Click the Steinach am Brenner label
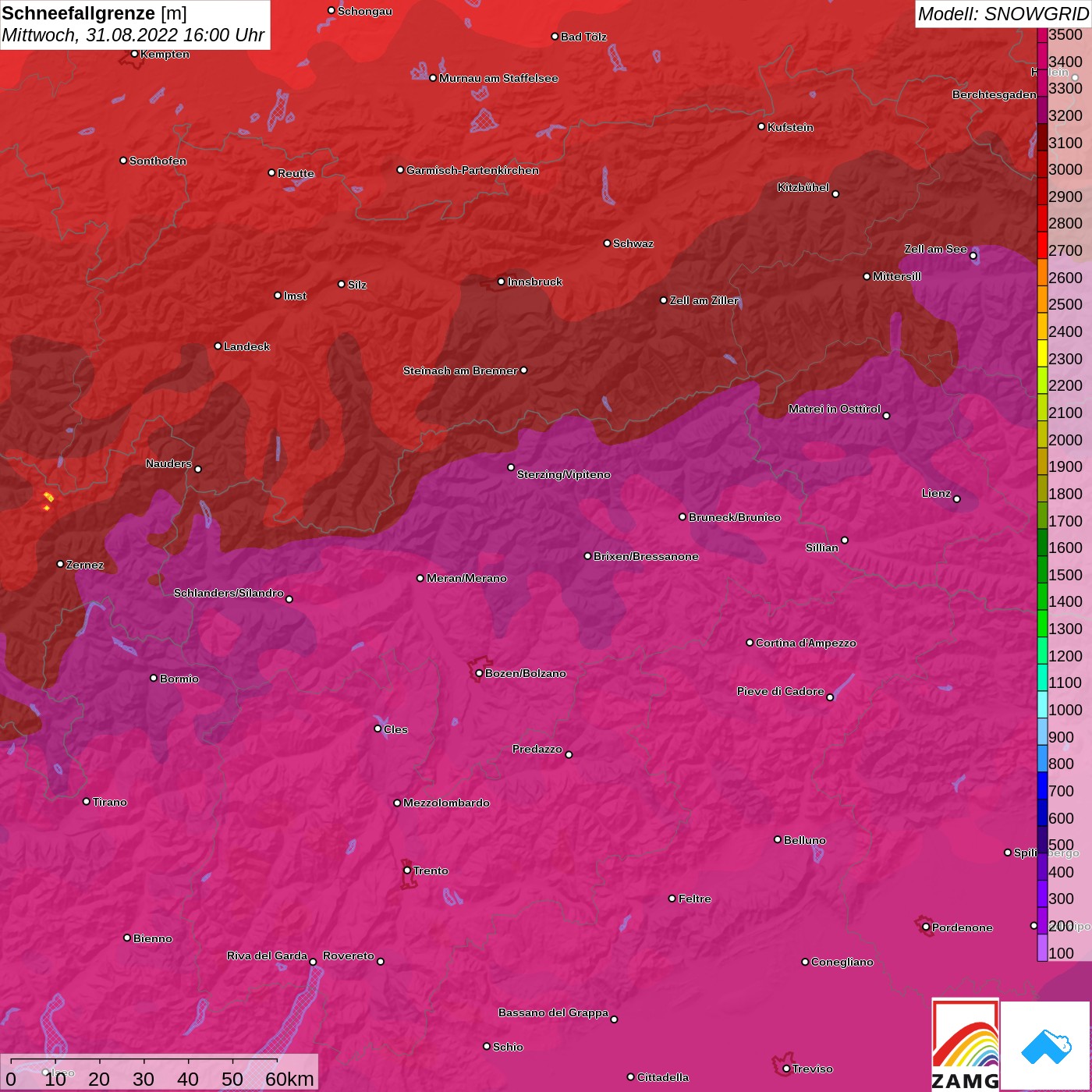The image size is (1092, 1092). (460, 370)
